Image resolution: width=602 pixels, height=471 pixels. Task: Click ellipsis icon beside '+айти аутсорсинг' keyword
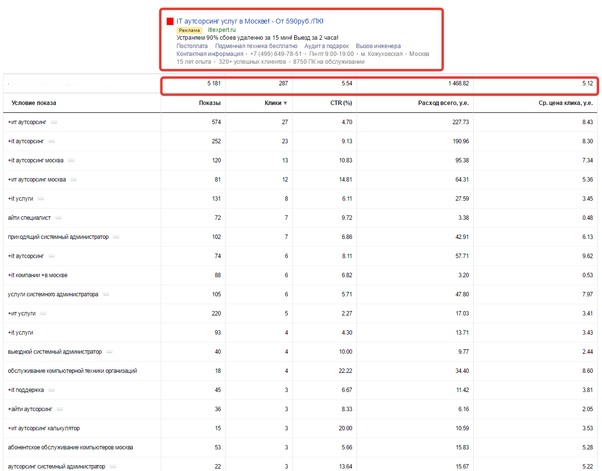coord(60,410)
